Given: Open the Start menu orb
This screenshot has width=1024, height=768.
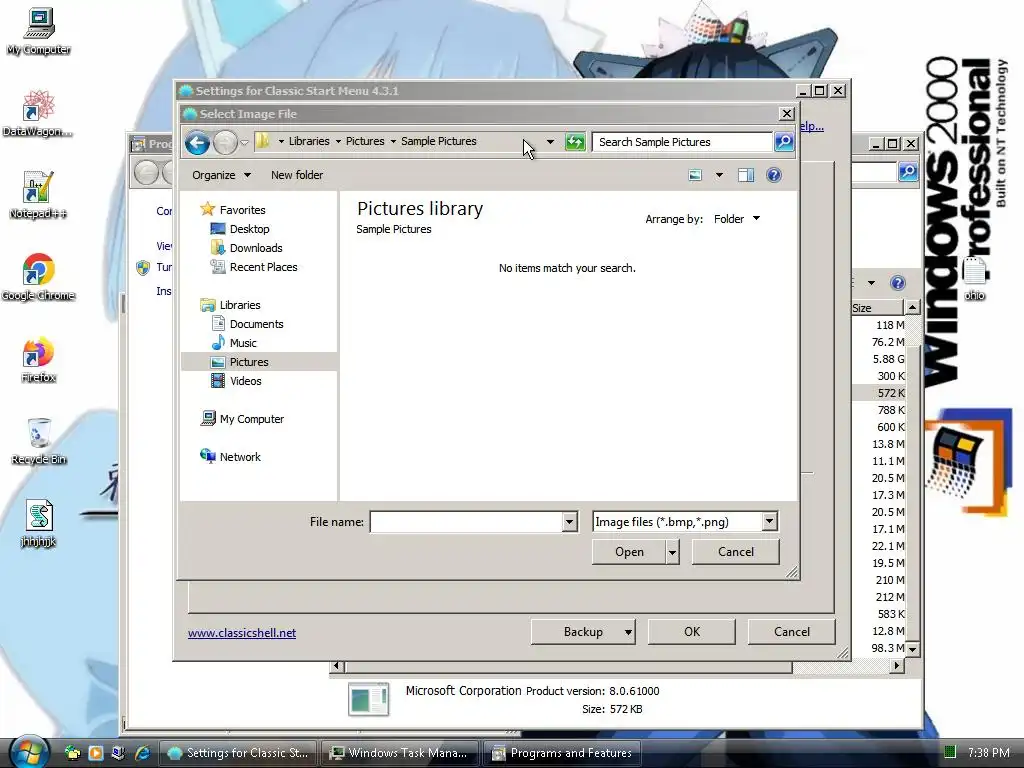Looking at the screenshot, I should (29, 752).
